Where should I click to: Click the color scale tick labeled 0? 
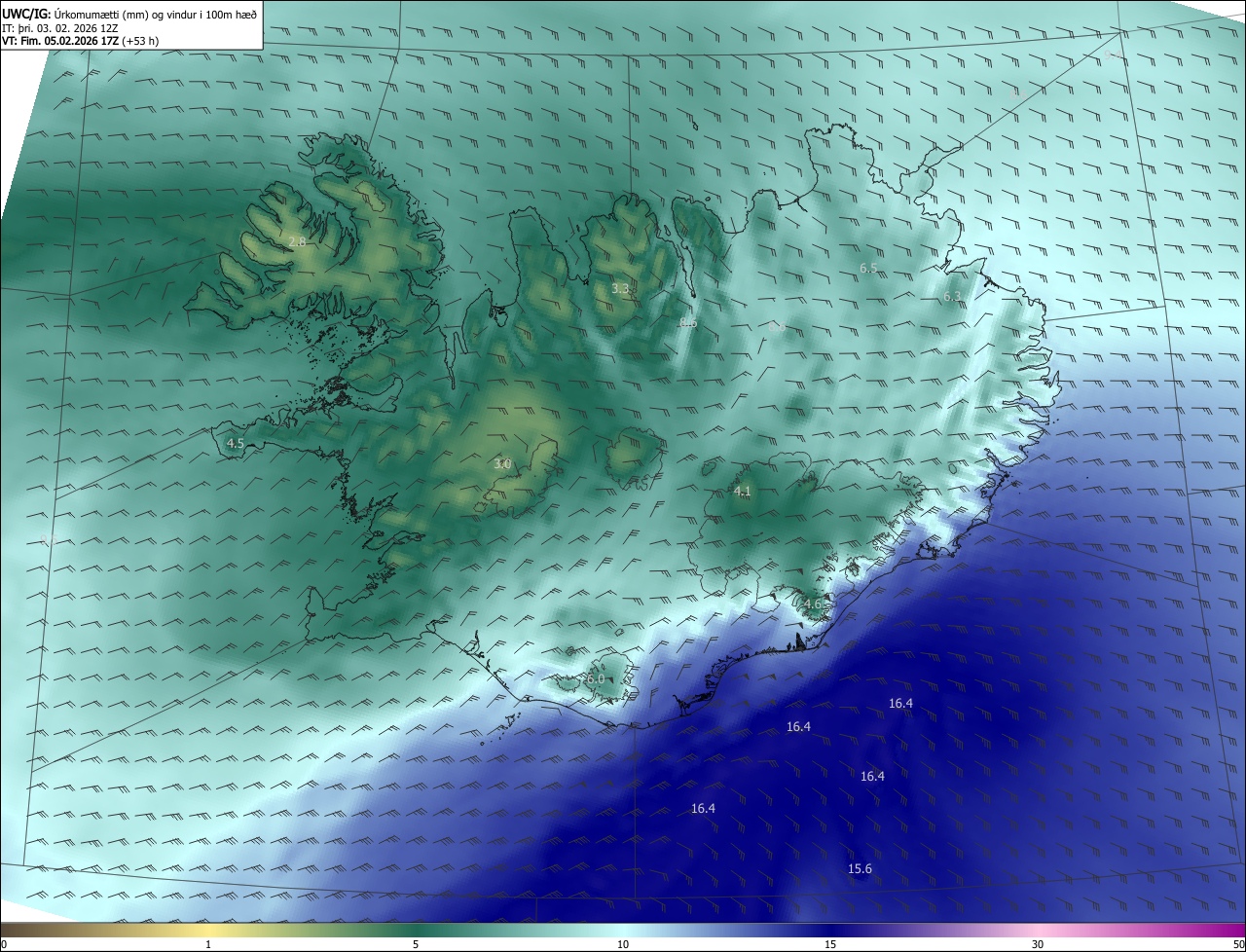(4, 944)
